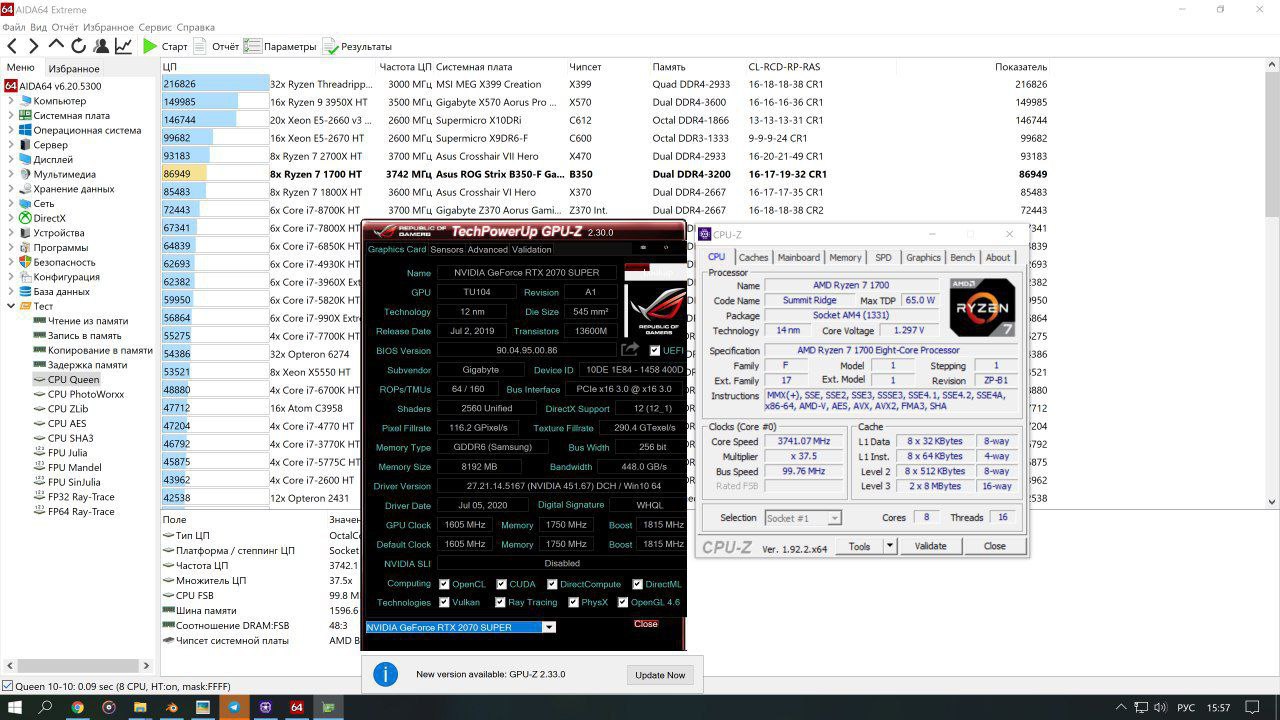Select the Безопасность tree item
This screenshot has width=1280, height=720.
64,262
